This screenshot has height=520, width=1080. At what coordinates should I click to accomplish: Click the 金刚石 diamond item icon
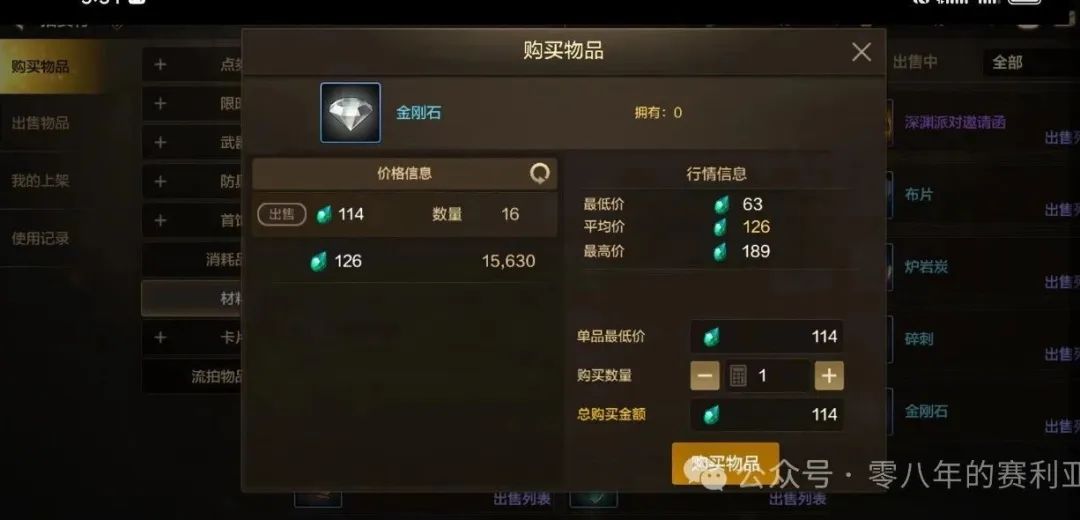click(x=350, y=112)
